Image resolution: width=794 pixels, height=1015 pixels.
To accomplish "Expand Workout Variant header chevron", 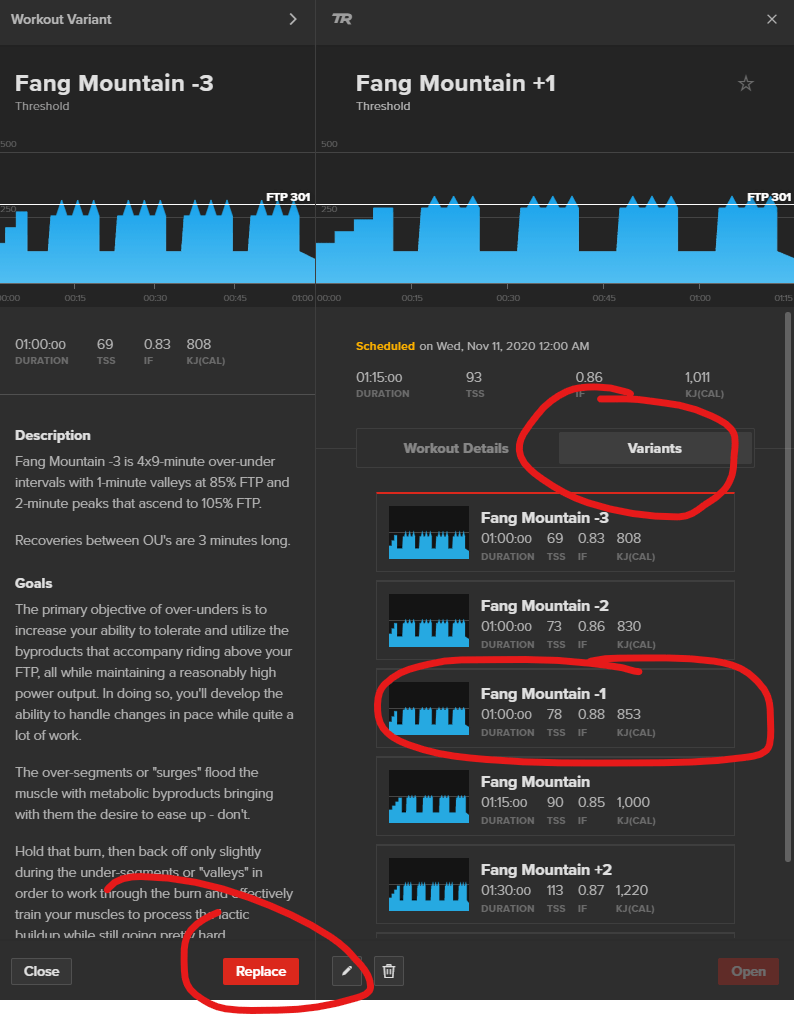I will [293, 19].
